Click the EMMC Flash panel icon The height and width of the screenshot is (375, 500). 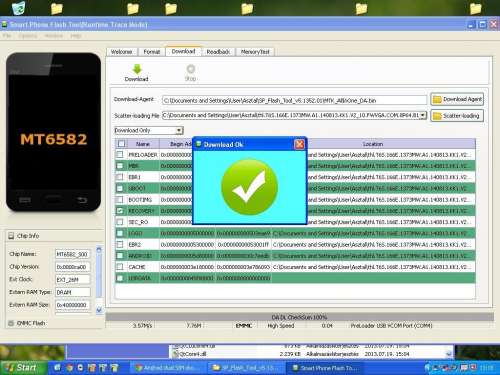tap(11, 323)
